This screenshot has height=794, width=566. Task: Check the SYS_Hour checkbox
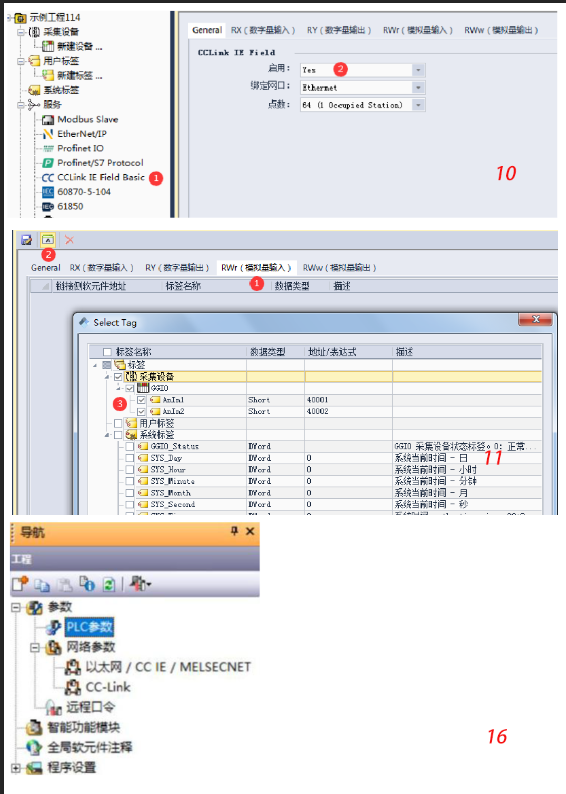[130, 469]
